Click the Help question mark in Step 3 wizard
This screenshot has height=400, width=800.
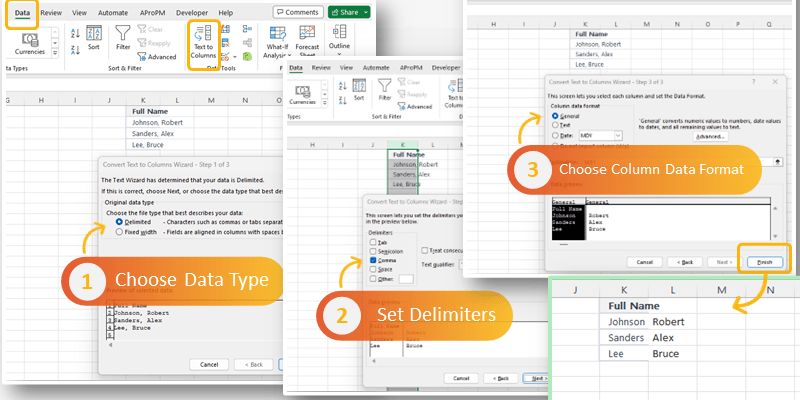pos(754,82)
